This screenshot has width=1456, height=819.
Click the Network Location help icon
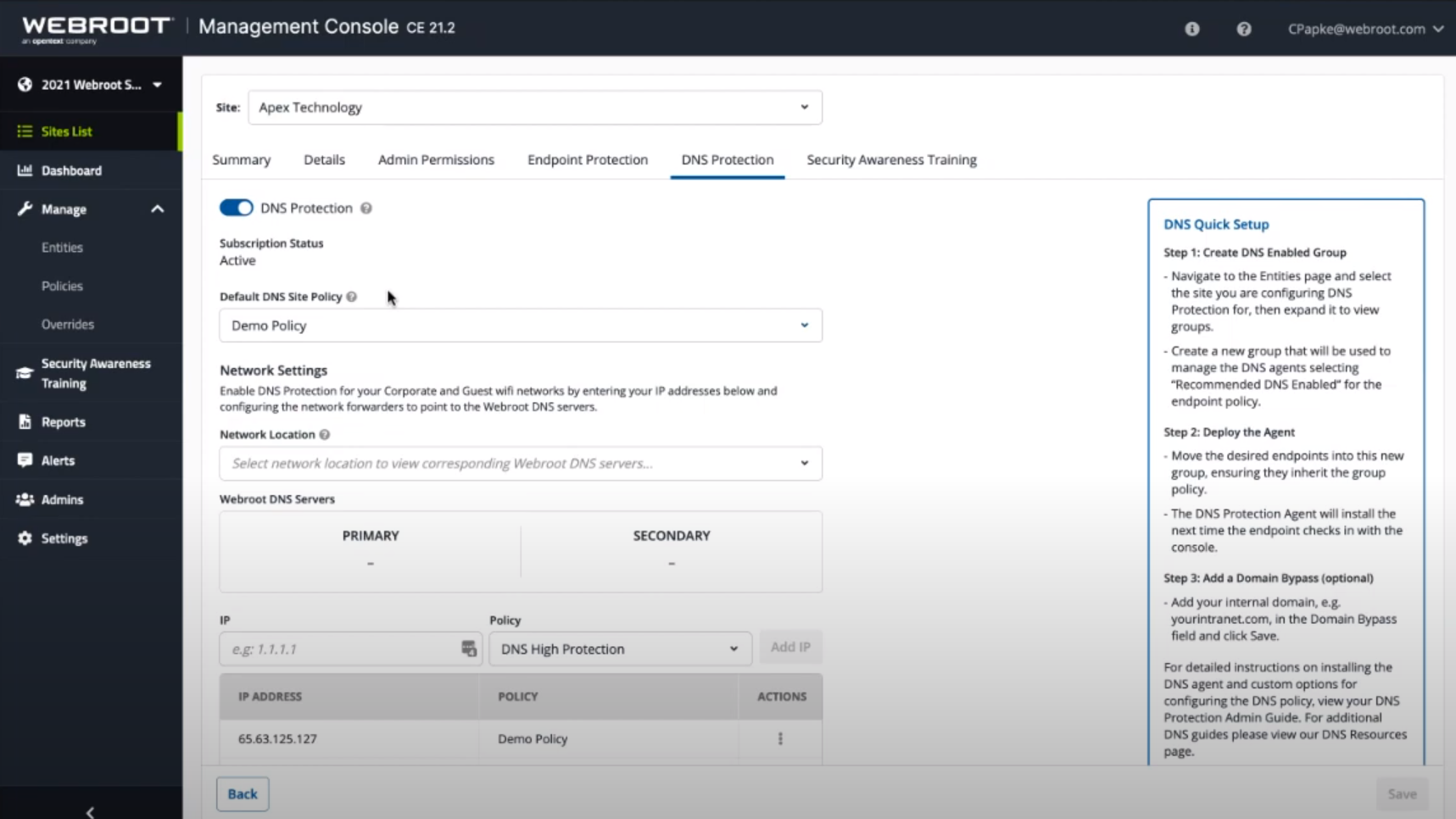324,434
